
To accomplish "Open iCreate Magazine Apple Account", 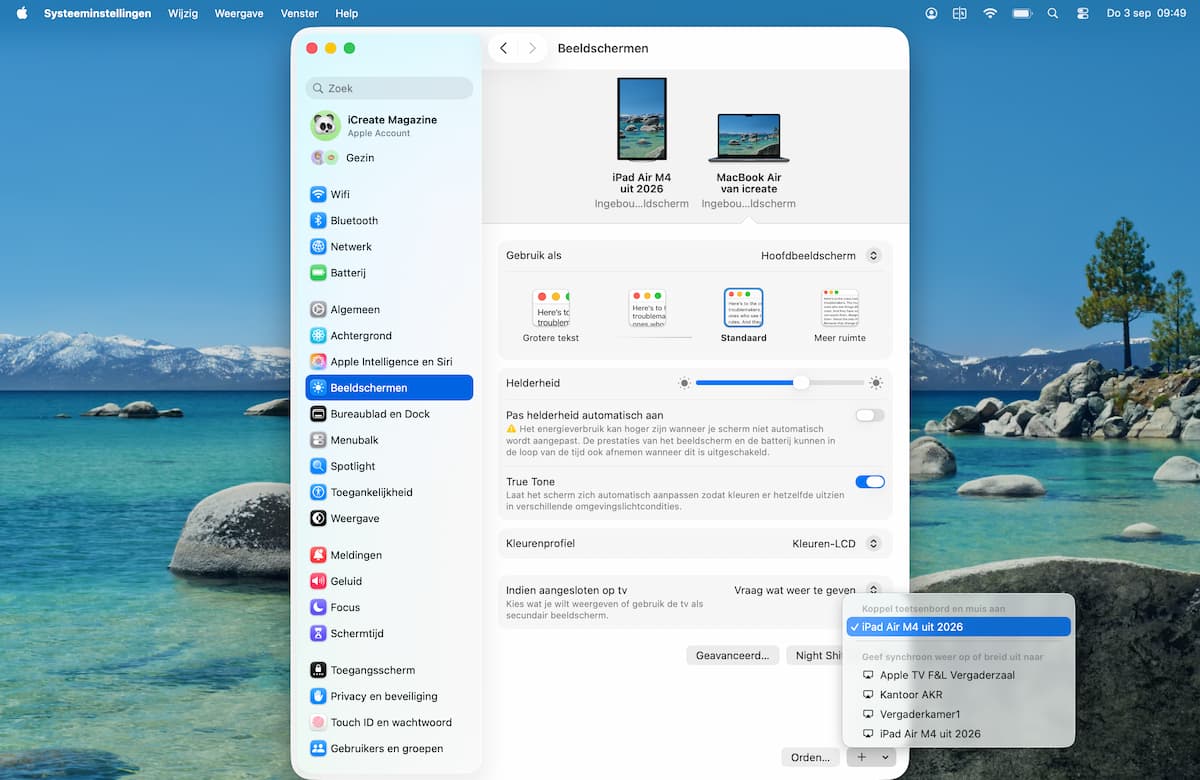I will (x=389, y=125).
